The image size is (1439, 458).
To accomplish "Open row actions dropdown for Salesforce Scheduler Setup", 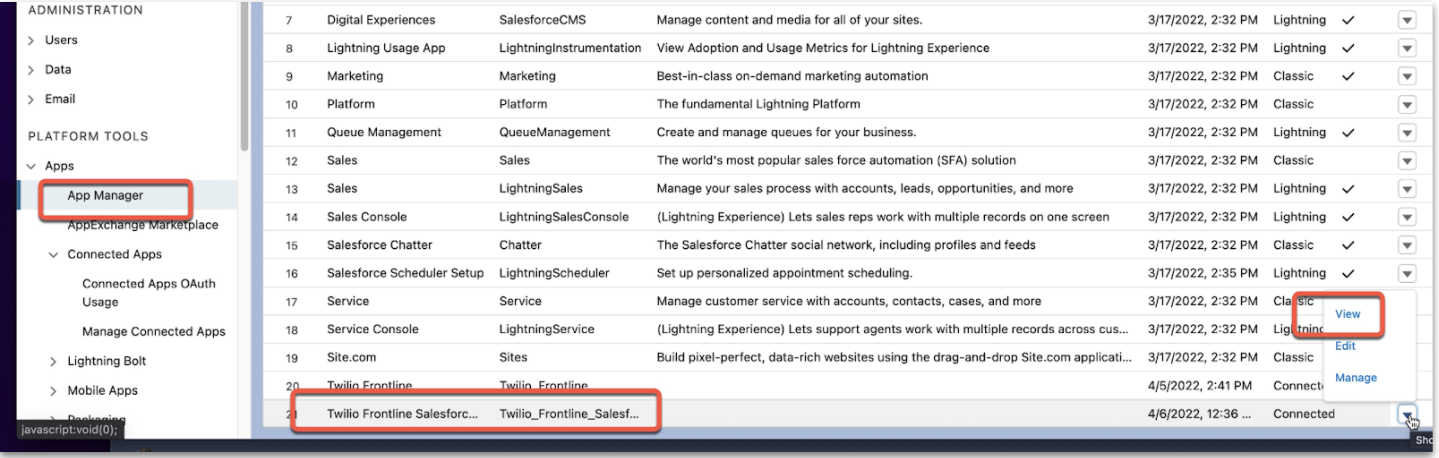I will point(1407,273).
